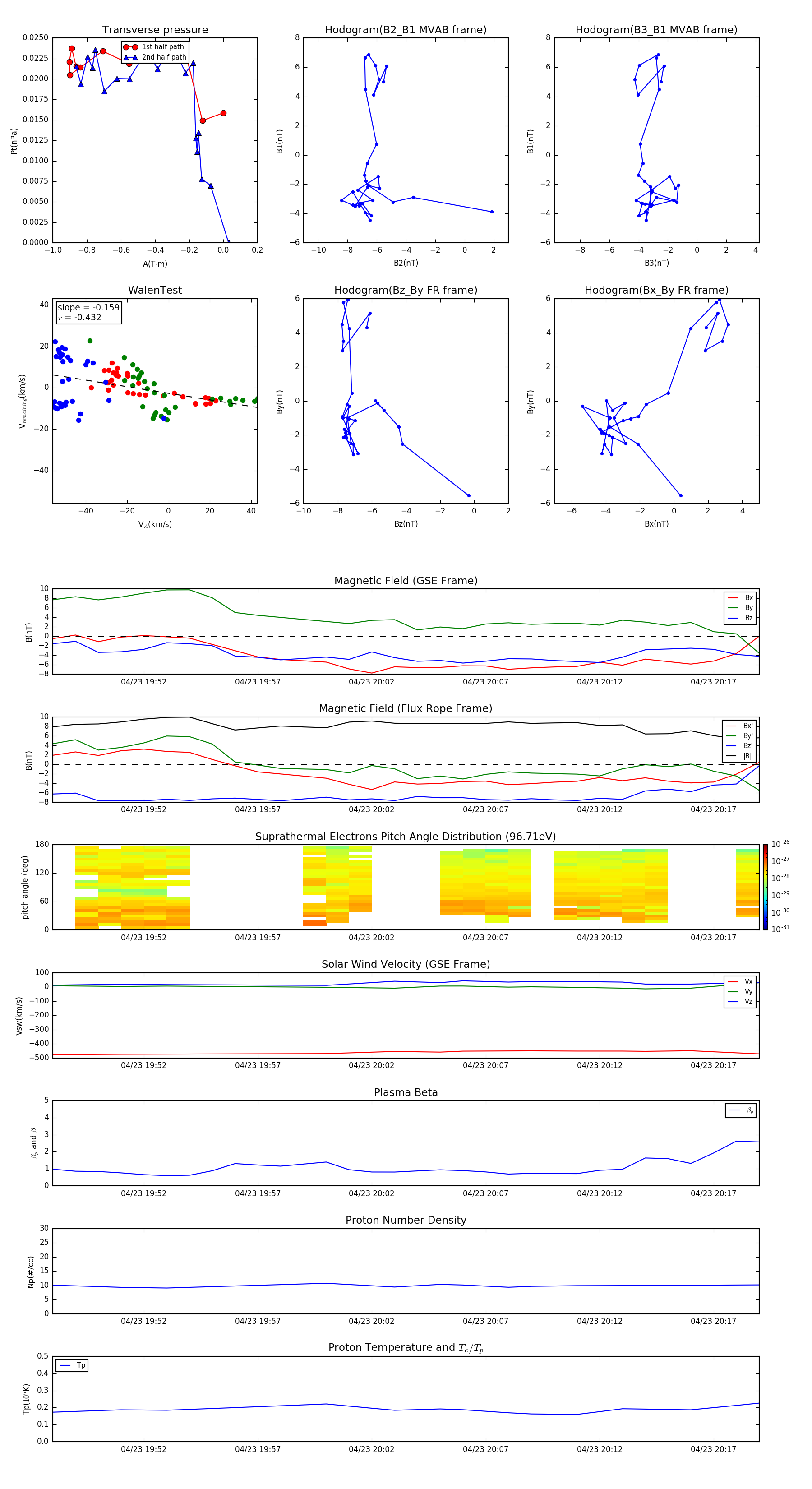
Task: Click the pitch angle rainbow colorbar
Action: coord(765,887)
